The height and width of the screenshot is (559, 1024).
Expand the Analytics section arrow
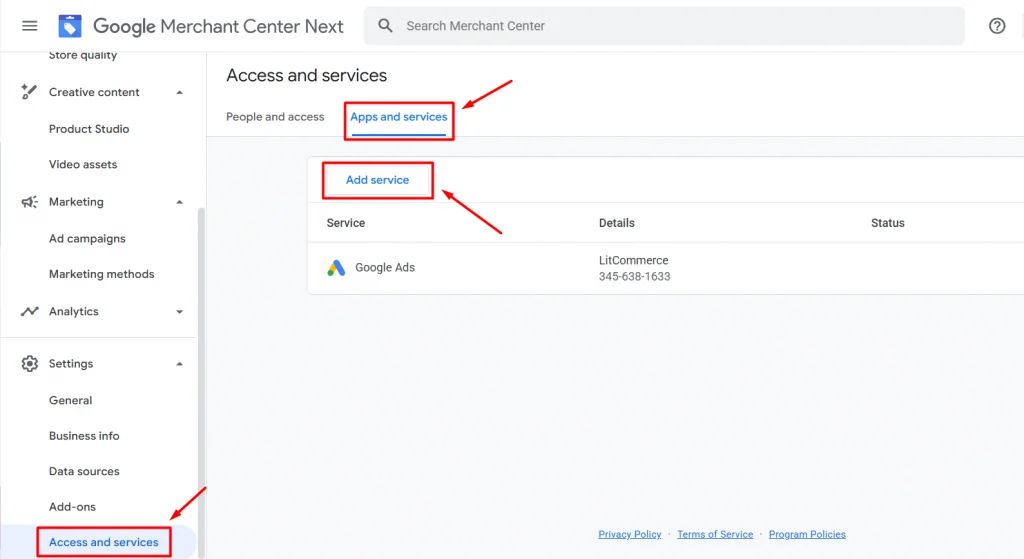coord(179,311)
